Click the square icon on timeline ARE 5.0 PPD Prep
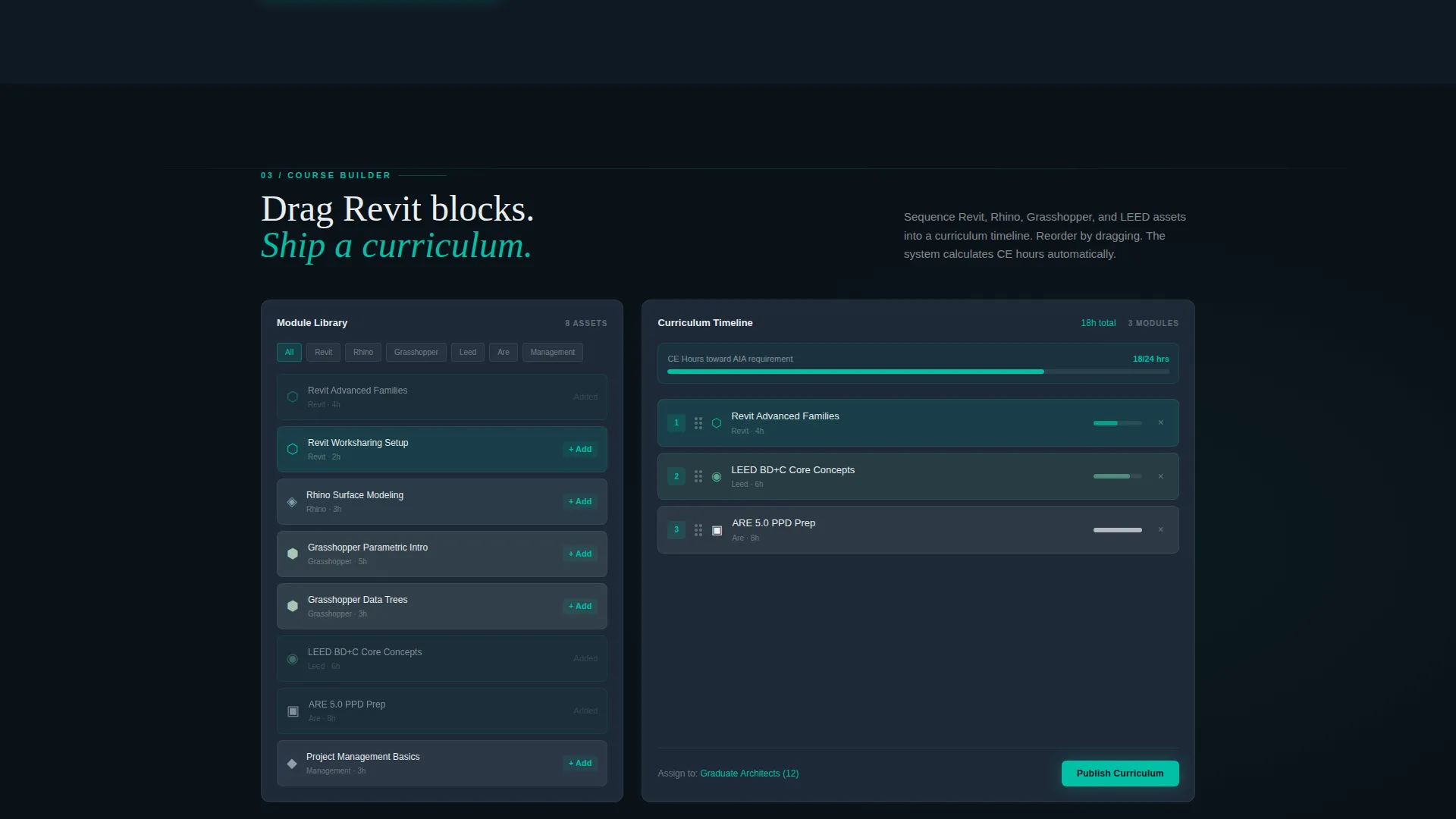 pyautogui.click(x=717, y=531)
